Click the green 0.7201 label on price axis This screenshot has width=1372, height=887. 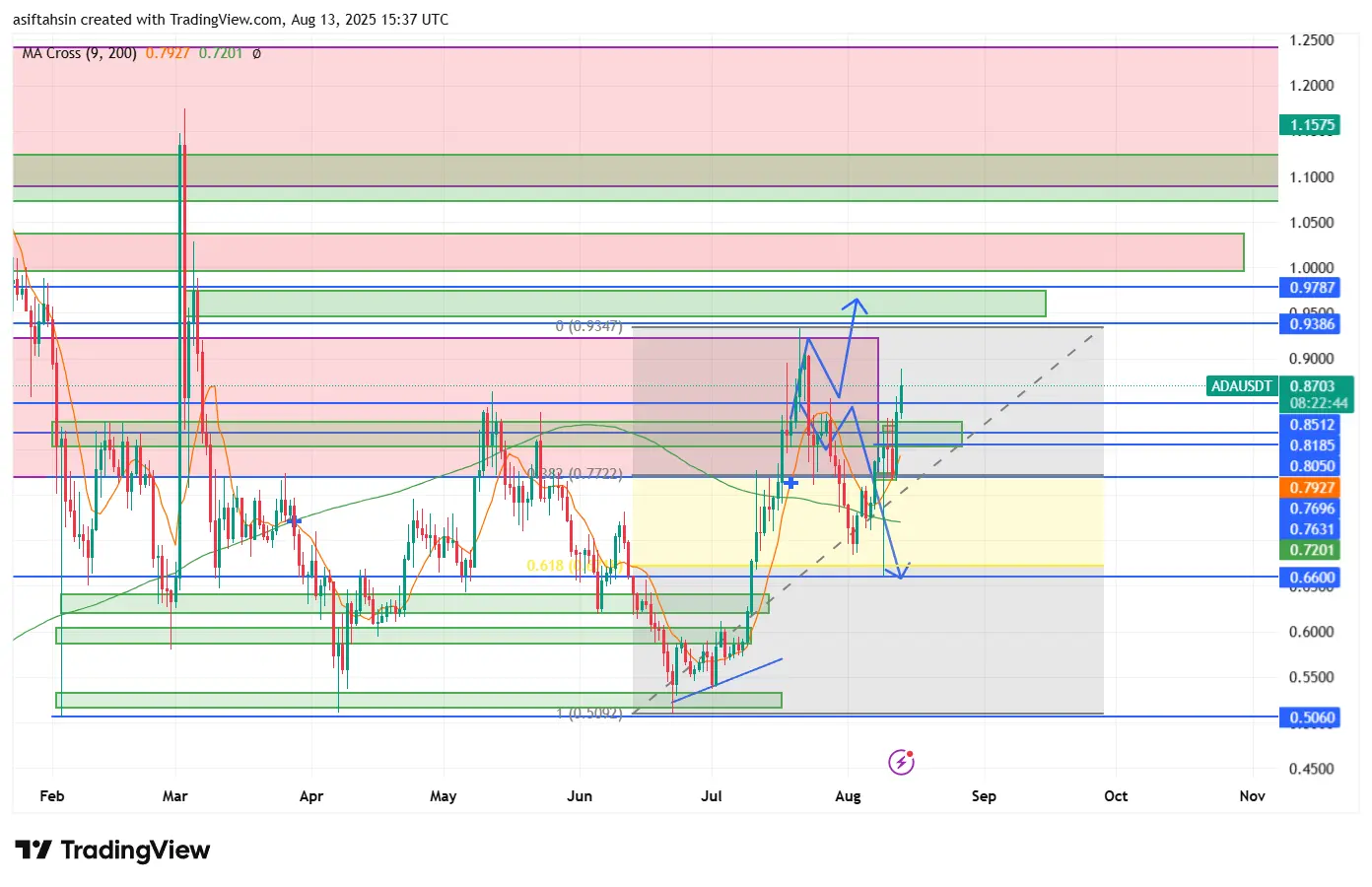tap(1311, 550)
